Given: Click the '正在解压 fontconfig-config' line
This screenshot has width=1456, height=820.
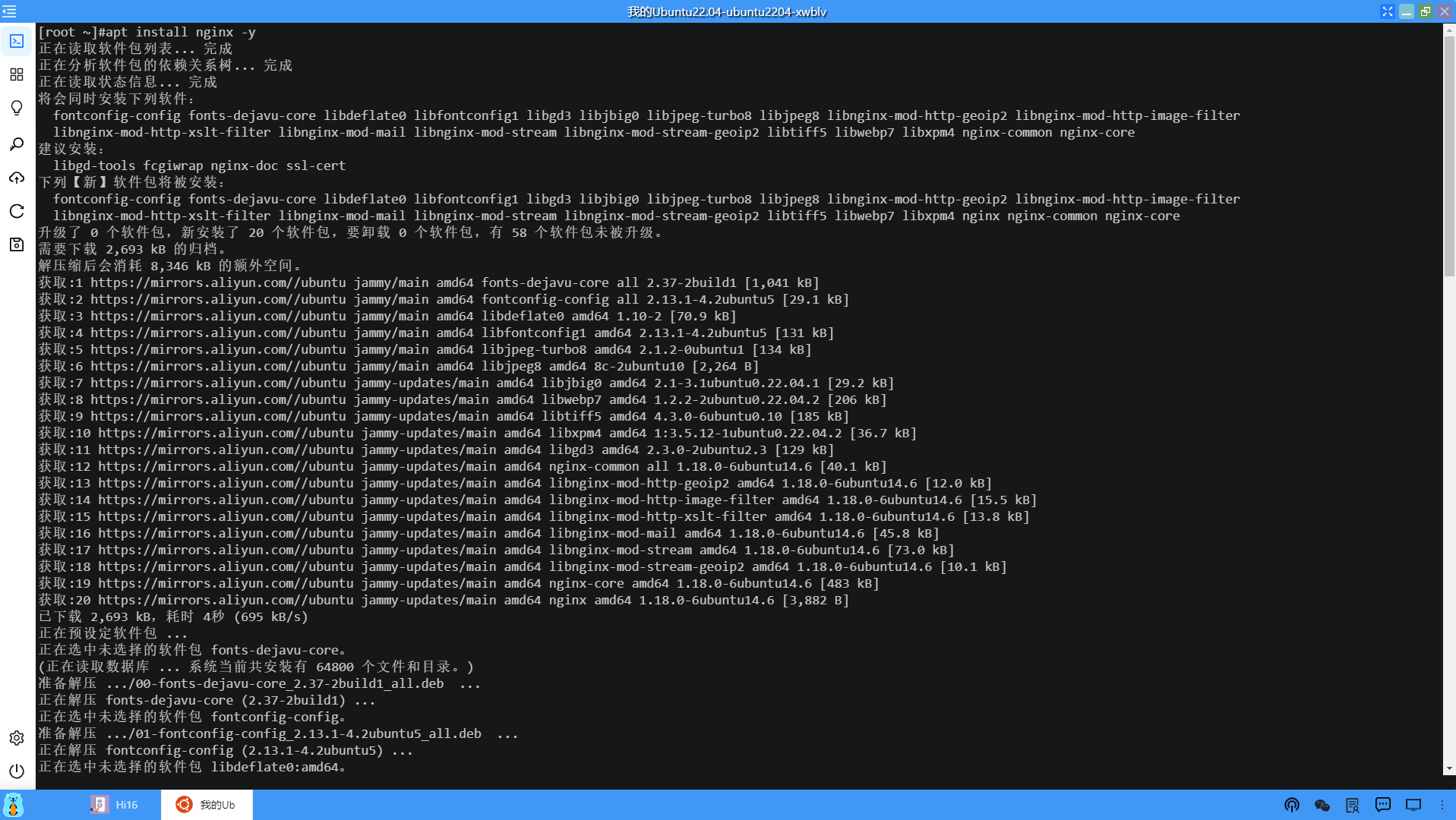Looking at the screenshot, I should [226, 750].
